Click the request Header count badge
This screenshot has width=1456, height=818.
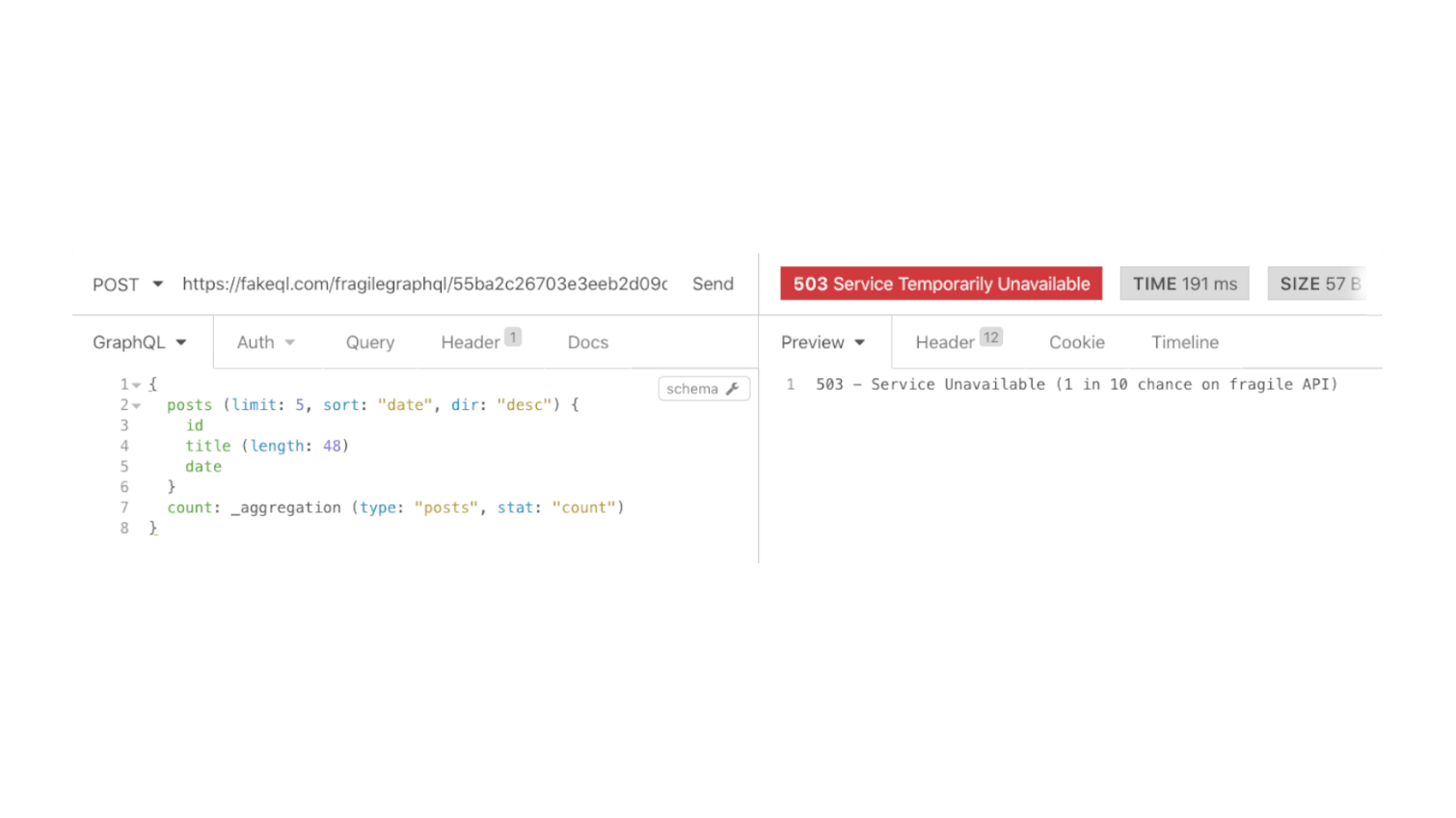pos(513,337)
